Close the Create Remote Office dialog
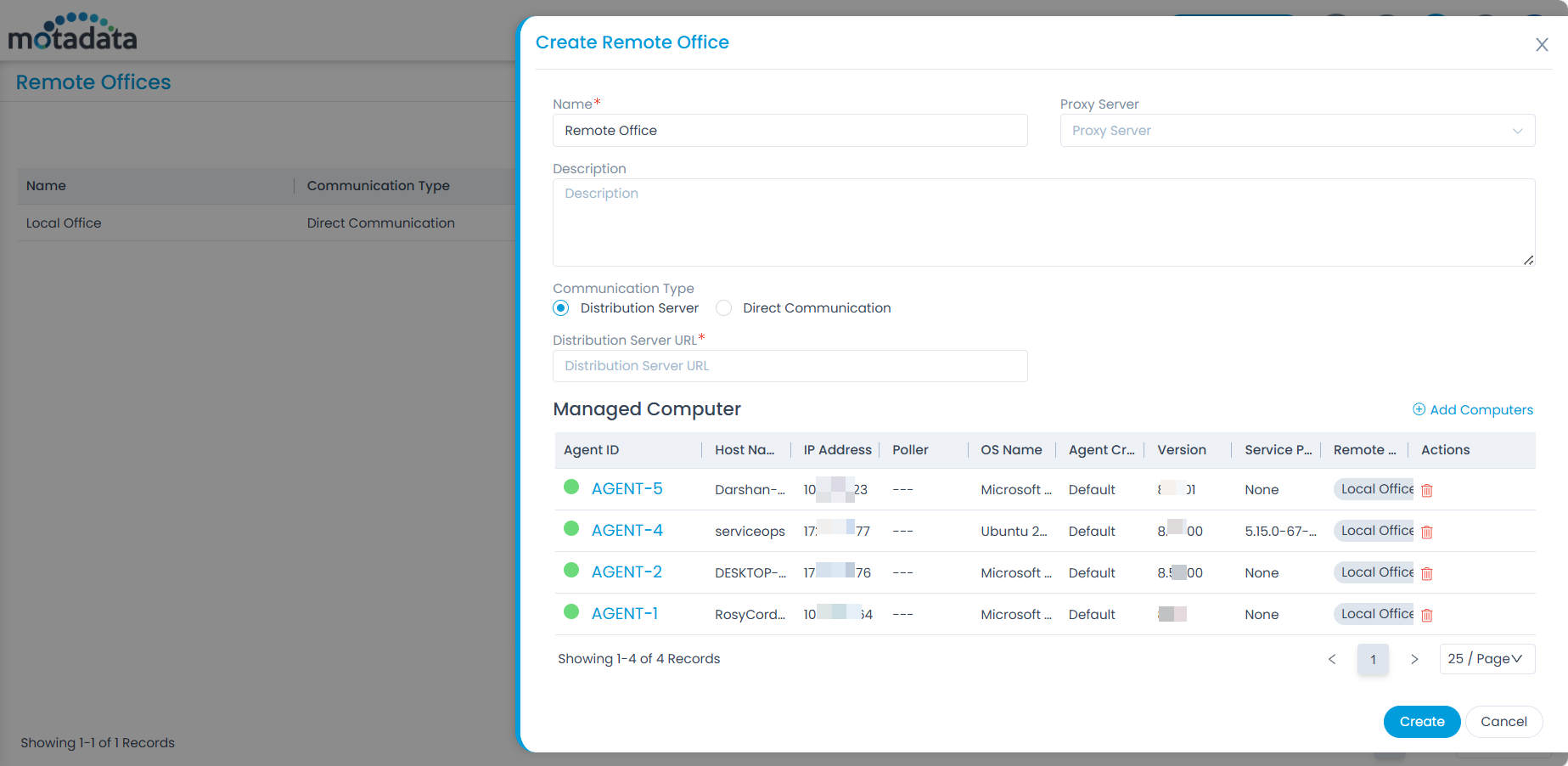The height and width of the screenshot is (766, 1568). coord(1542,45)
